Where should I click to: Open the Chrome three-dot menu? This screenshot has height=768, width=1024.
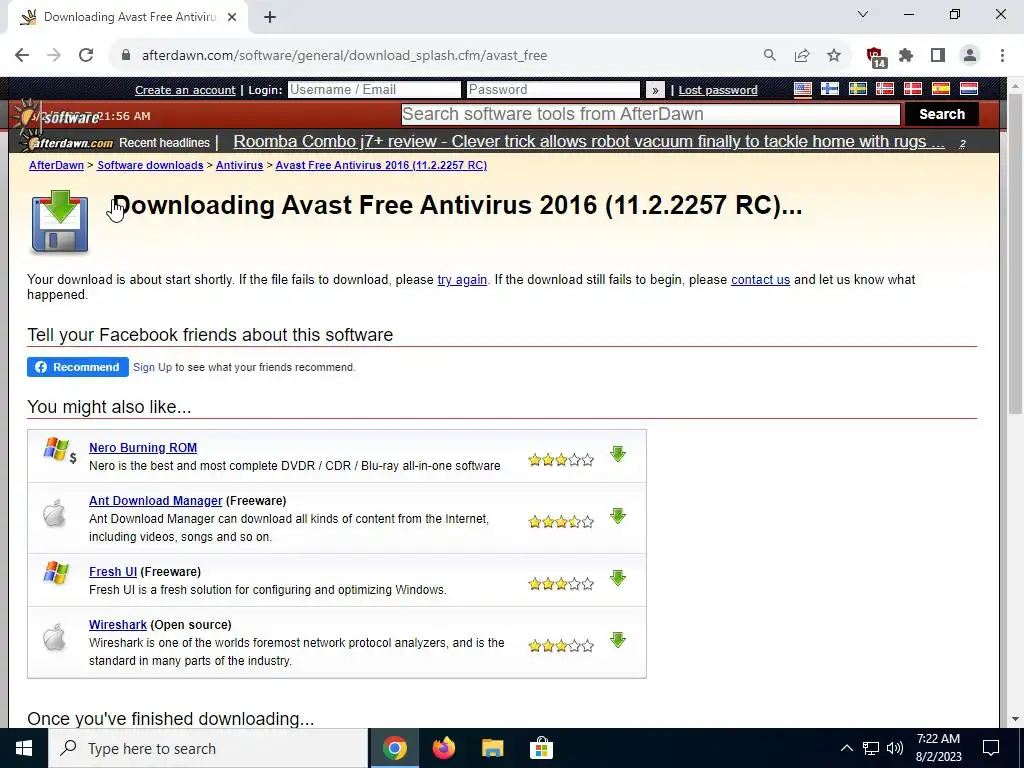(1002, 56)
